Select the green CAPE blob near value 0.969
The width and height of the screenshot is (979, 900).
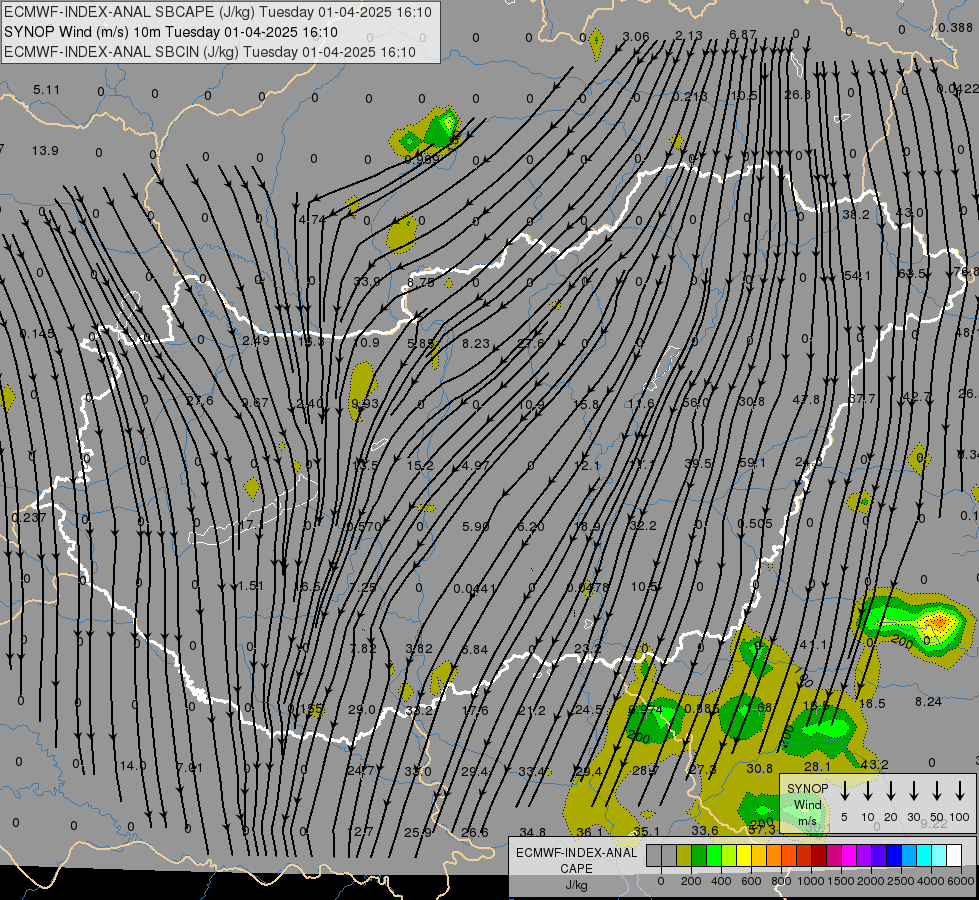[442, 128]
